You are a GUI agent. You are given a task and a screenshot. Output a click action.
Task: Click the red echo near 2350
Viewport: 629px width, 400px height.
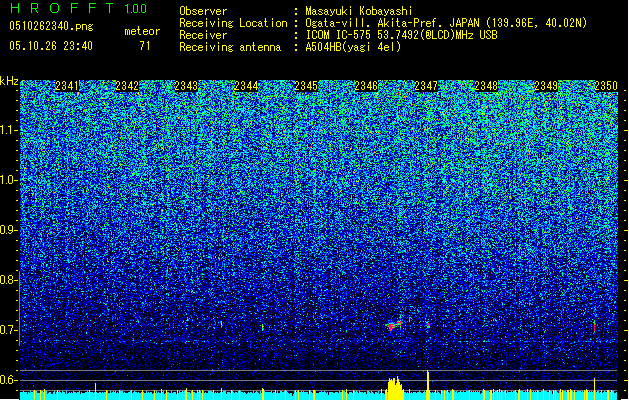[594, 328]
